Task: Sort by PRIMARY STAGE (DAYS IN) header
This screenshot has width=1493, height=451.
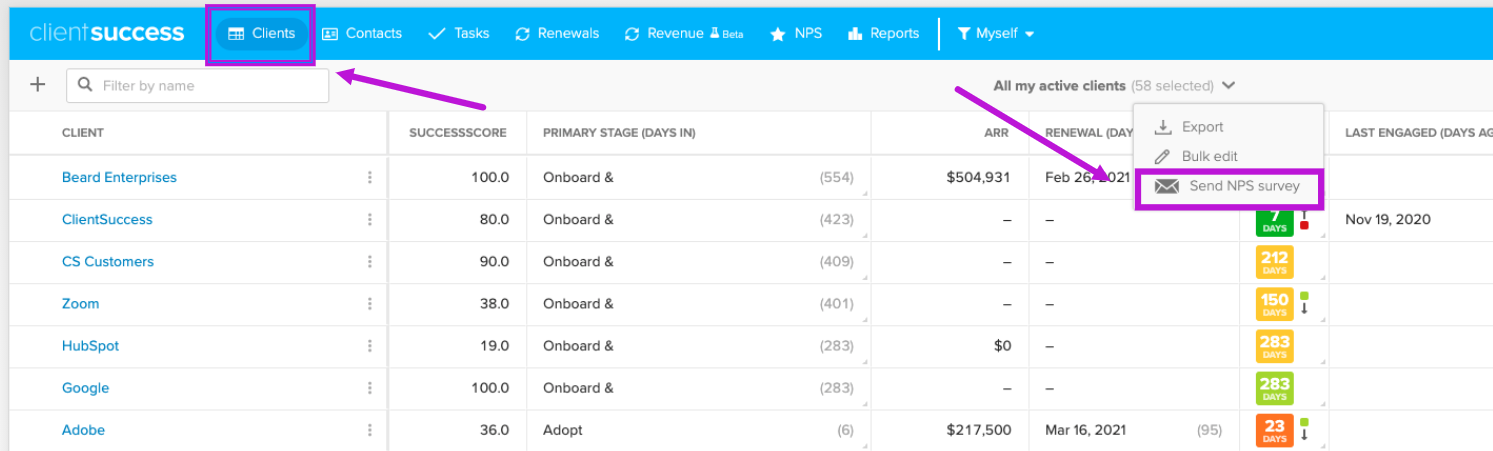Action: (619, 132)
